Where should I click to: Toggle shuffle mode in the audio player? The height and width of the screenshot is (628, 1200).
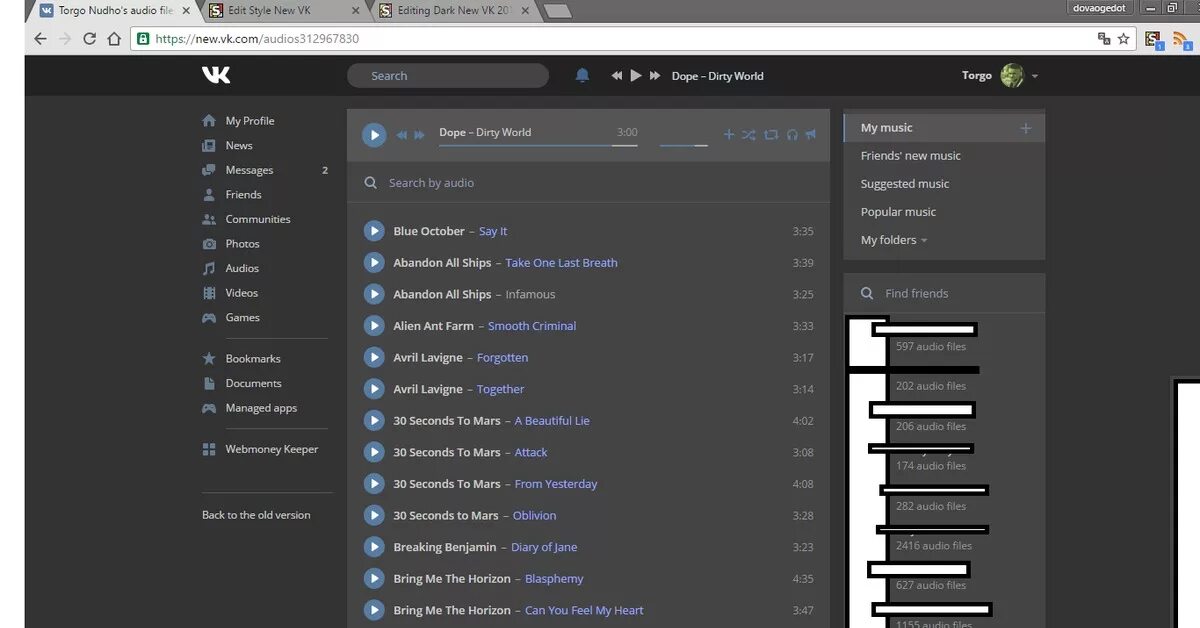[748, 134]
